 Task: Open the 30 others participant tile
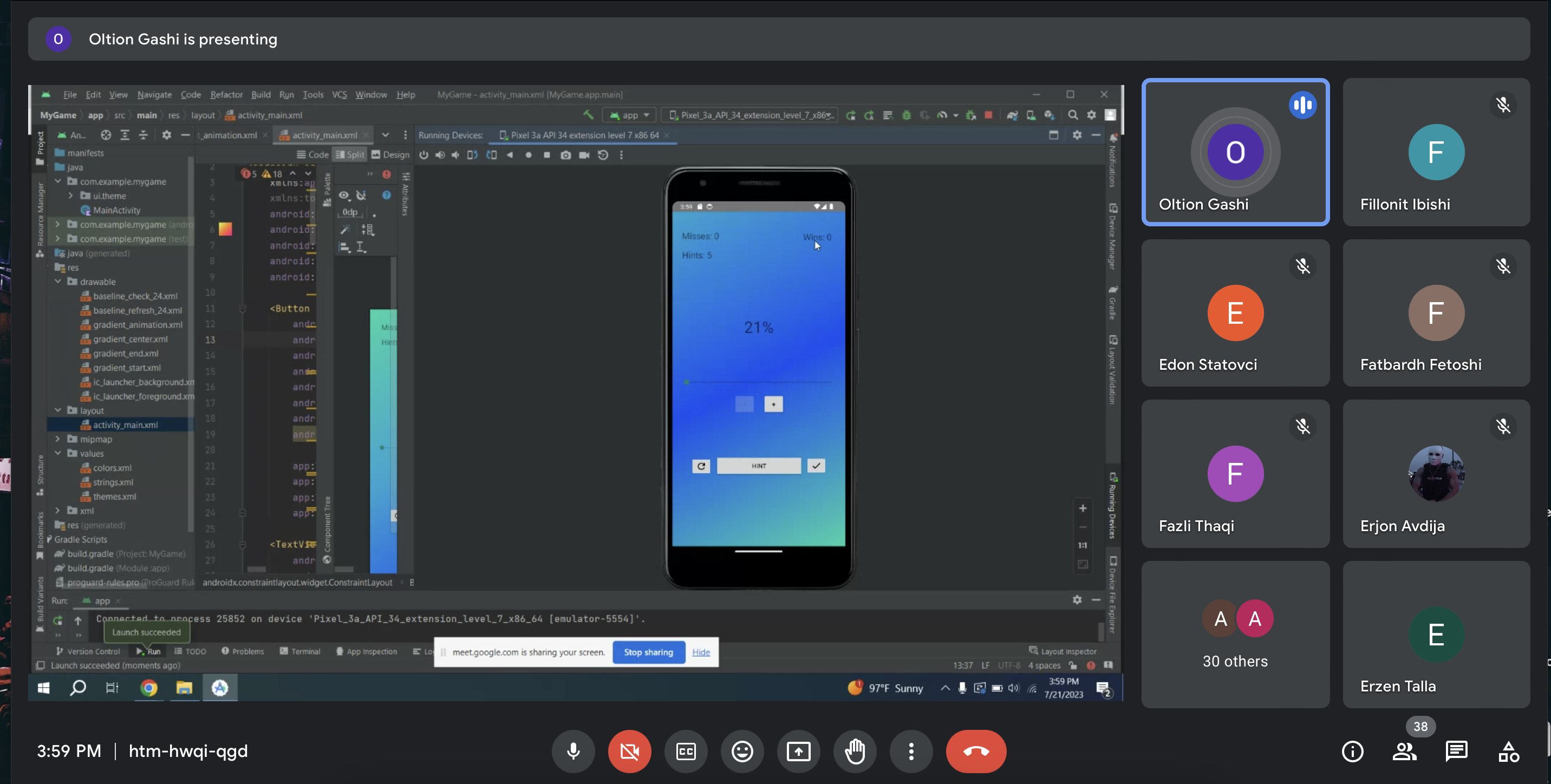1235,635
